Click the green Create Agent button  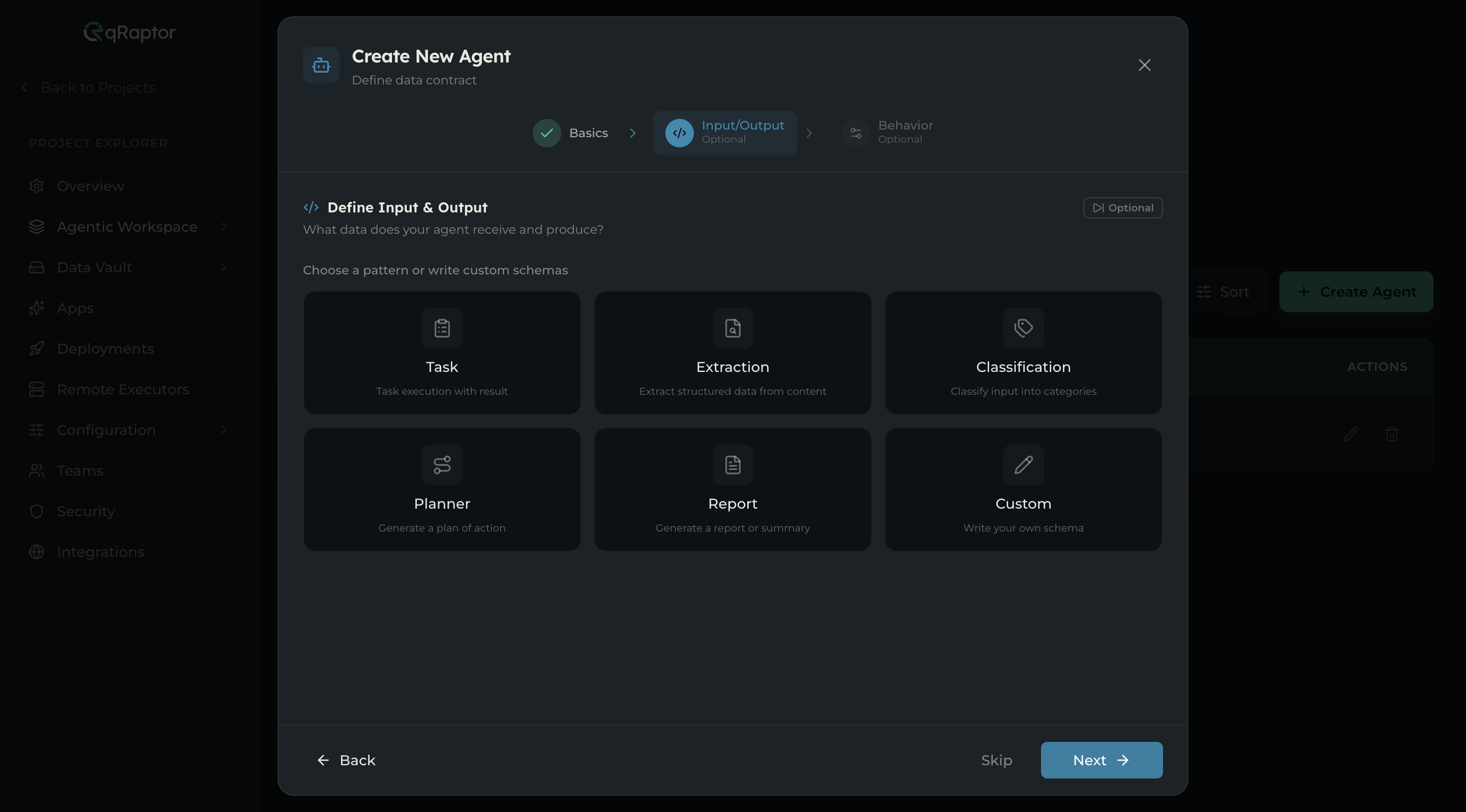pos(1356,292)
